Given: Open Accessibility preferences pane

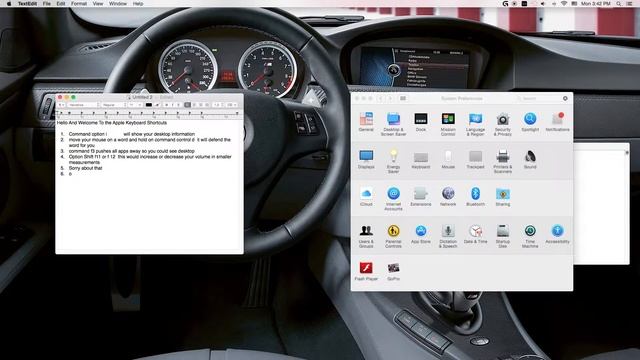Looking at the screenshot, I should tap(558, 234).
